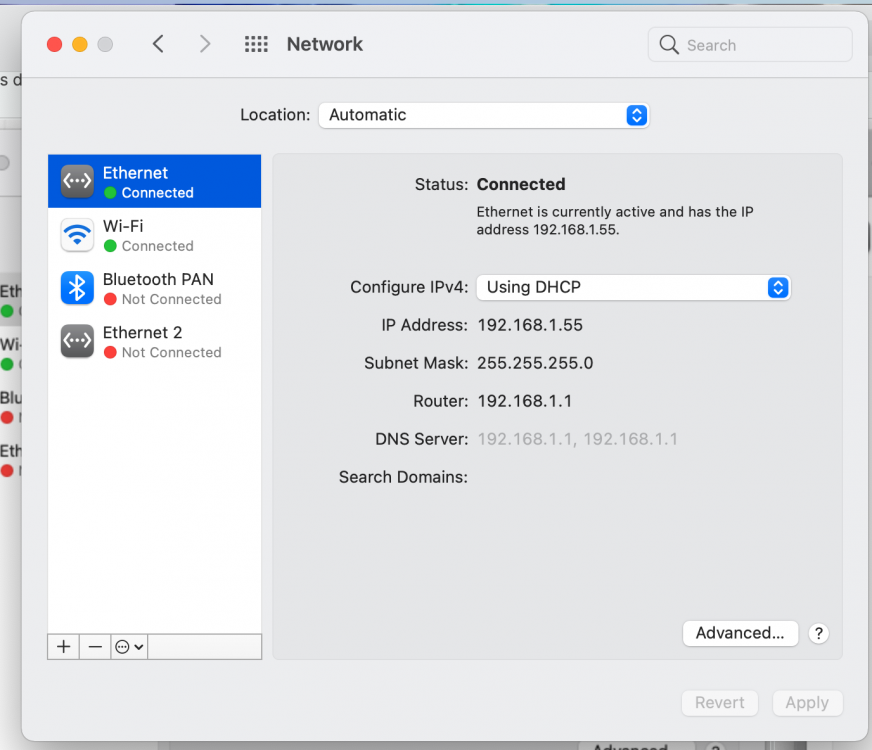Click the DNS Server field value

point(577,439)
